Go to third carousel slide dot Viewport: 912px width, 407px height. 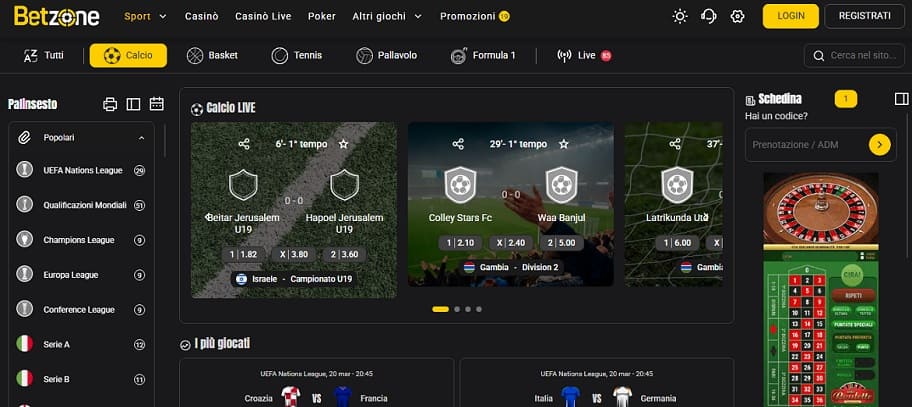tap(468, 309)
